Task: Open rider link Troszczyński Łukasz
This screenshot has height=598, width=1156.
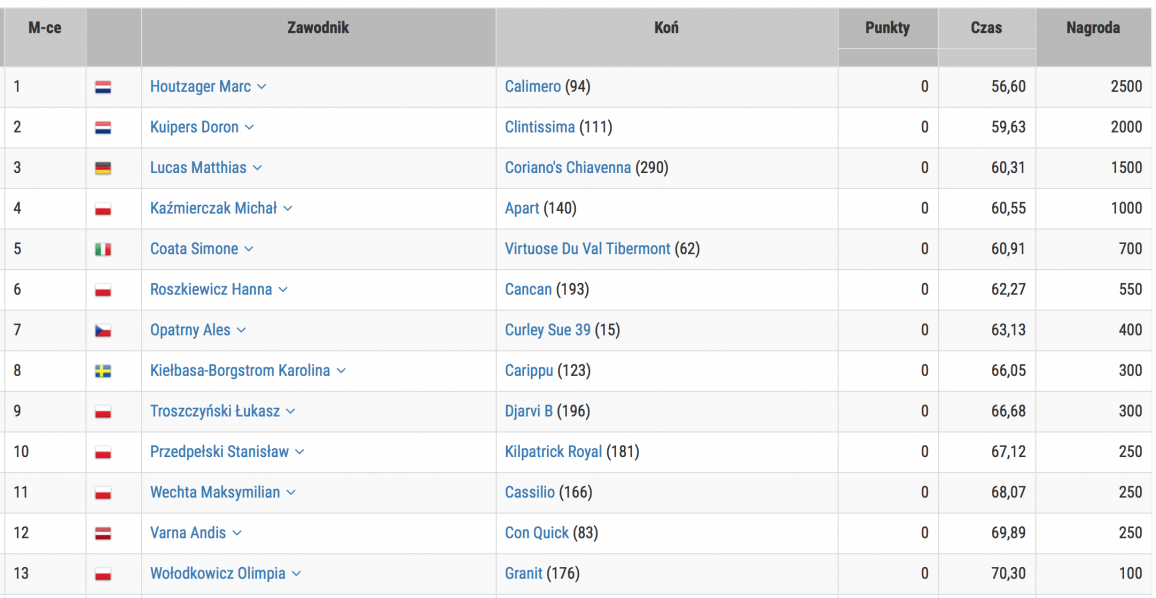Action: click(215, 411)
